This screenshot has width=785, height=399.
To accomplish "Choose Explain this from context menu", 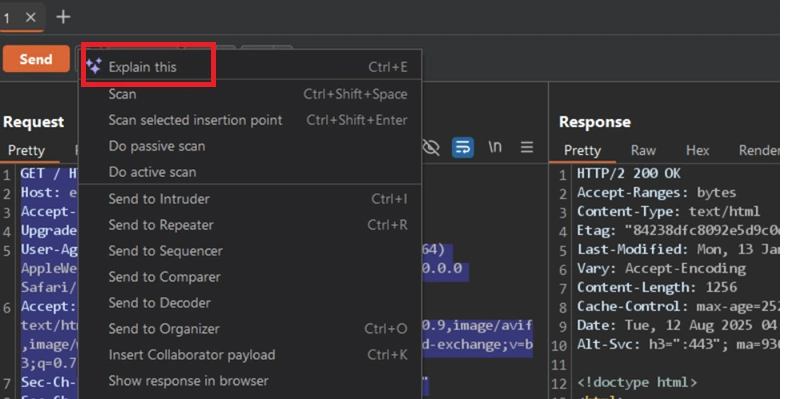I will tap(250, 67).
